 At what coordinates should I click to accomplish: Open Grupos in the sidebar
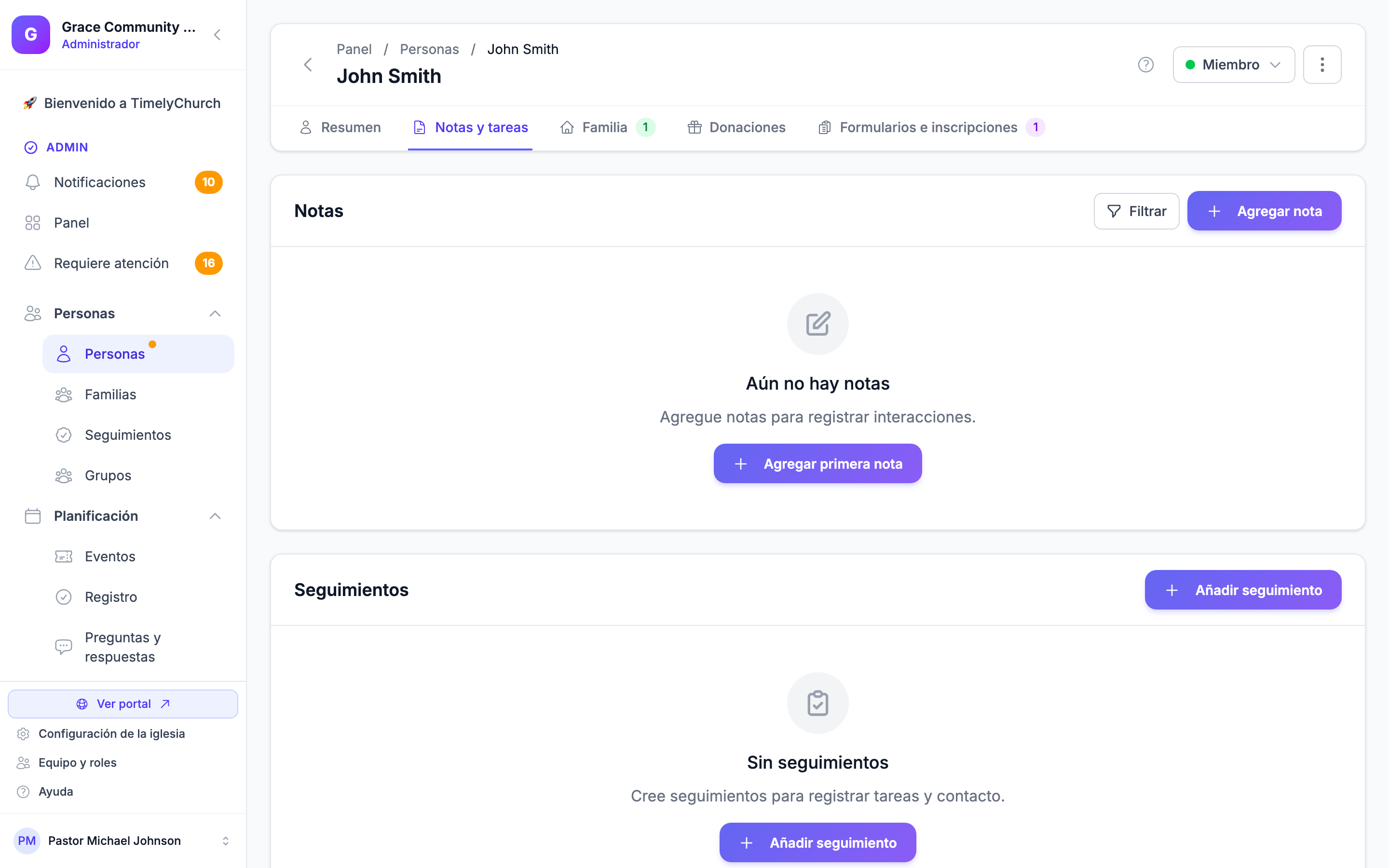[x=138, y=475]
